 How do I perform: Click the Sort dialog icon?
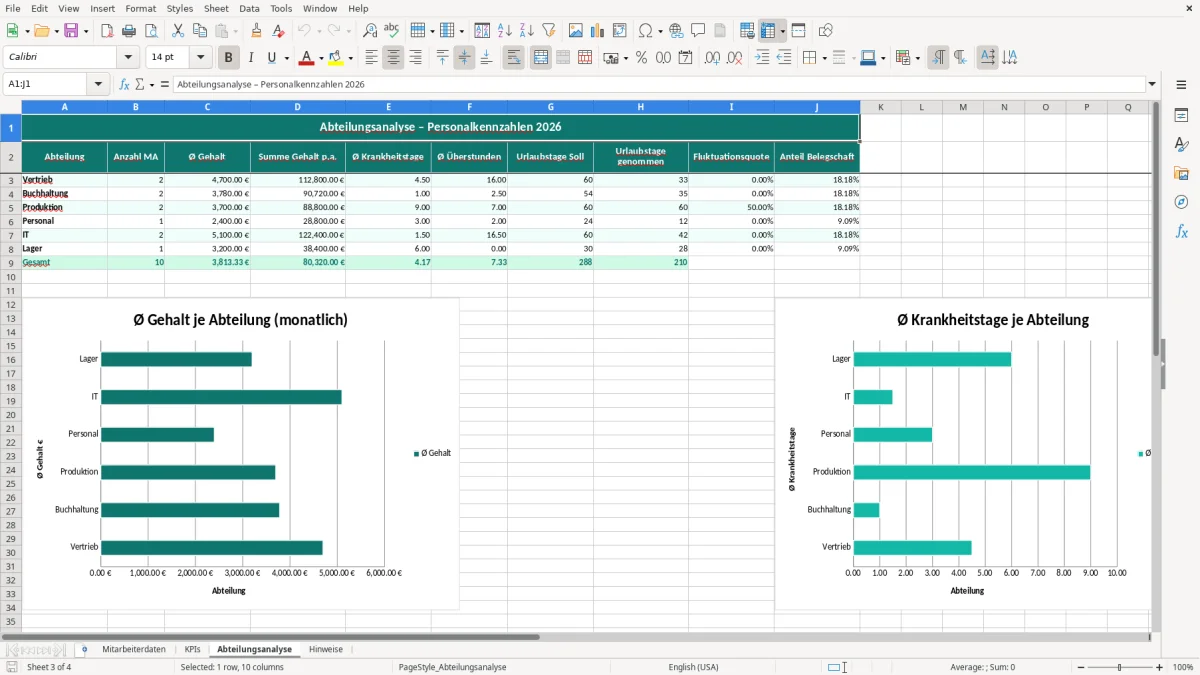pyautogui.click(x=482, y=31)
